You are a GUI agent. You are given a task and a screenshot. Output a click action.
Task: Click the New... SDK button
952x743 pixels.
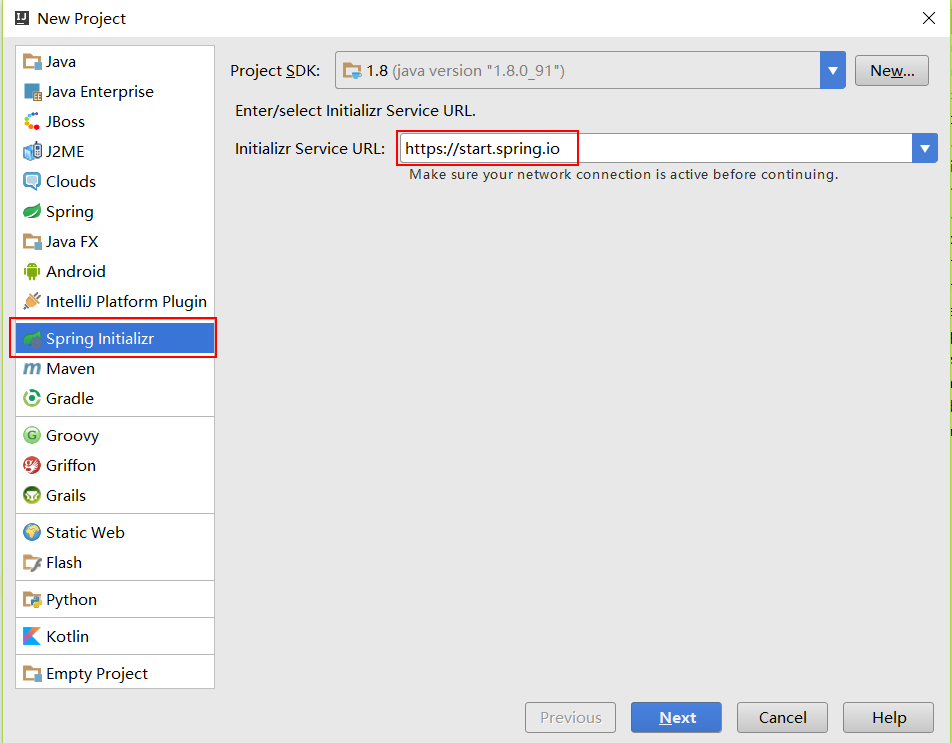click(892, 70)
